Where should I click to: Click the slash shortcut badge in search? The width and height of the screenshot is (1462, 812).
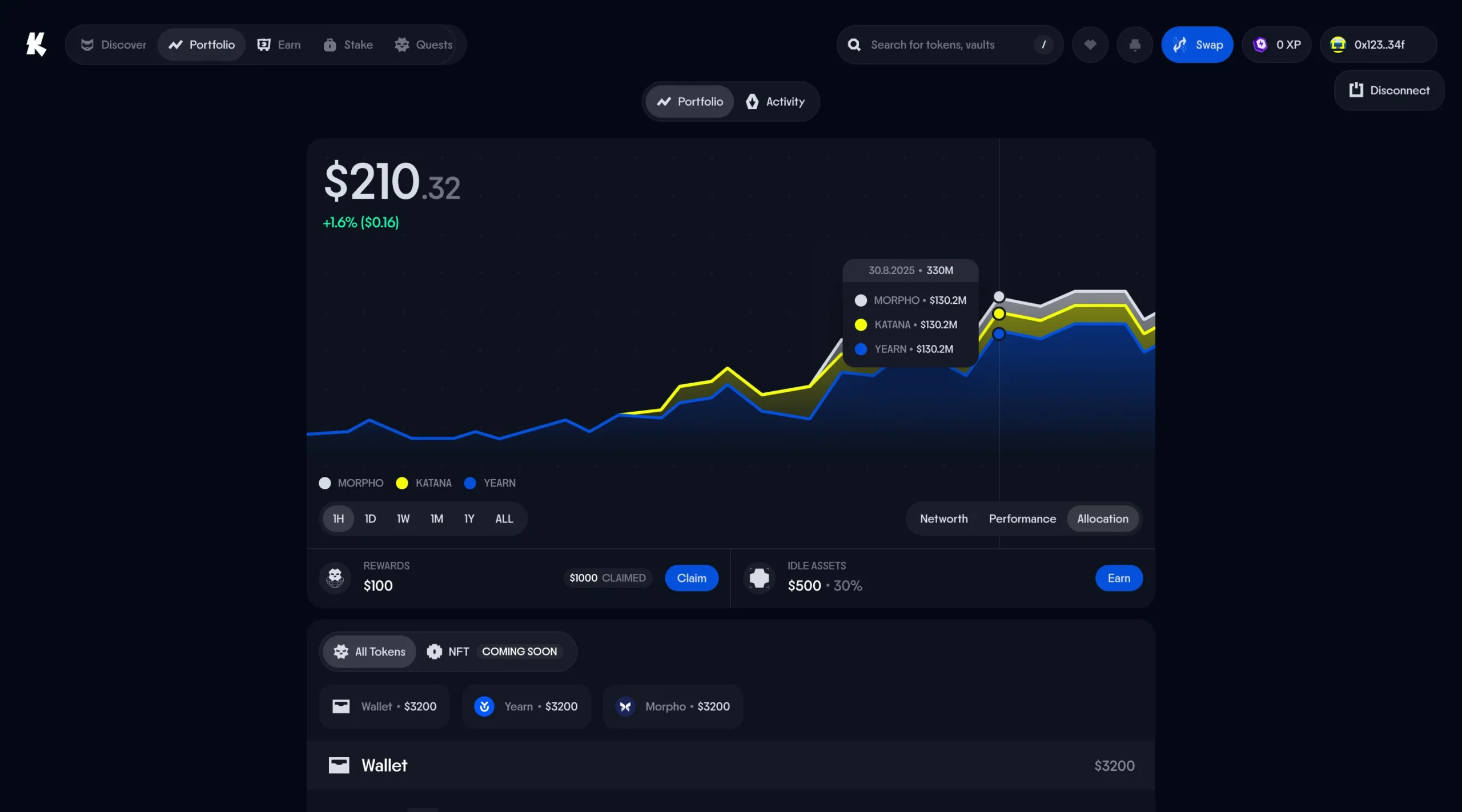(x=1043, y=45)
